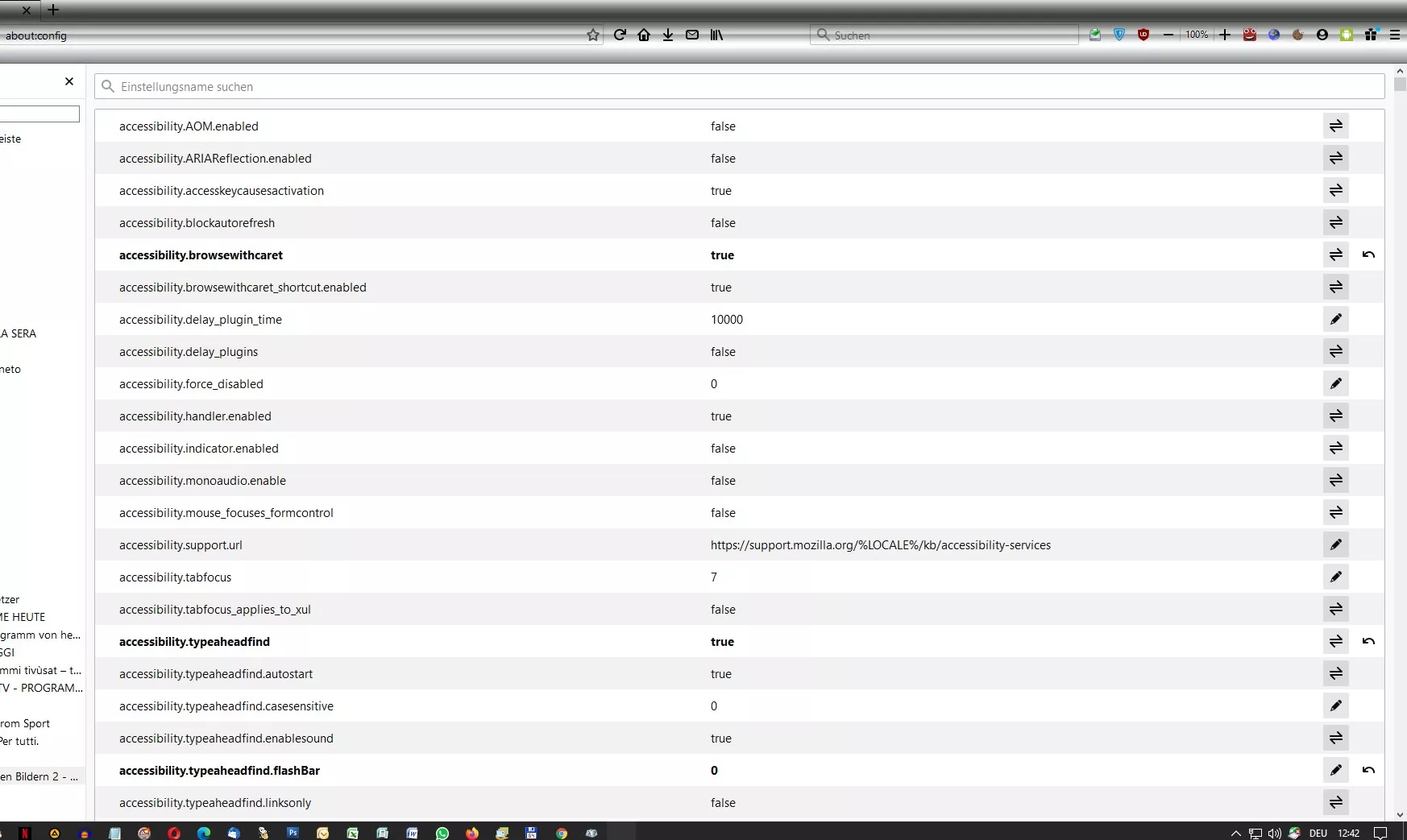The image size is (1407, 840).
Task: Open the 'TV - PROGRAM...' sidebar entry
Action: coord(41,688)
